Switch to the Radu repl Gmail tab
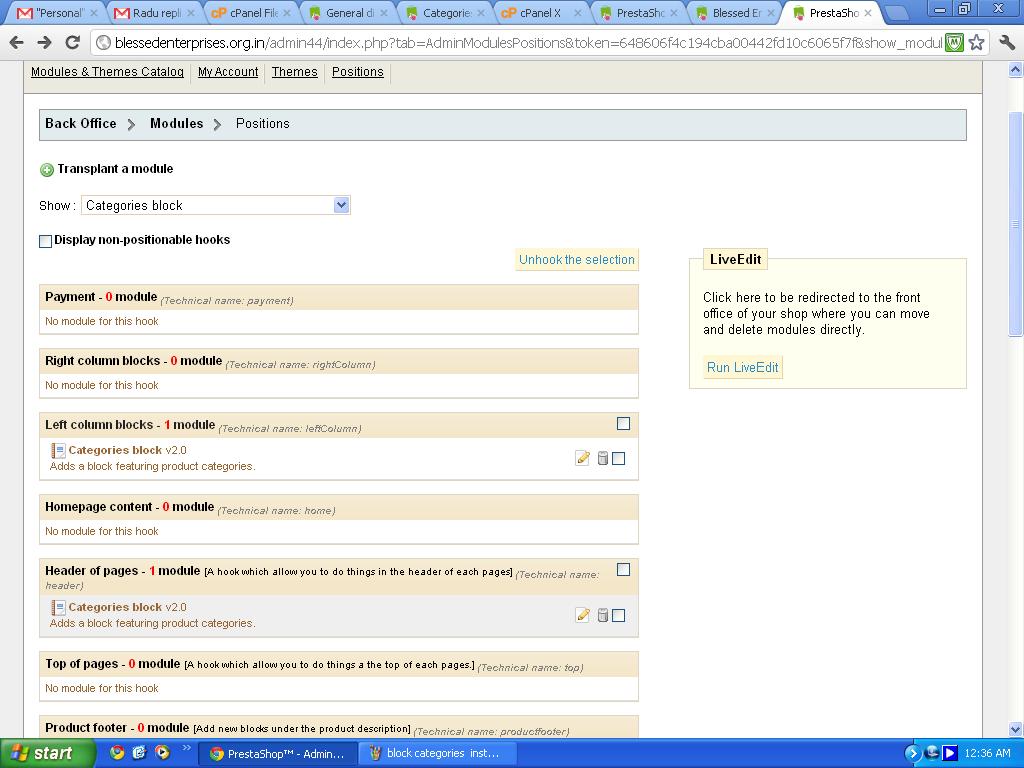Image resolution: width=1024 pixels, height=768 pixels. 154,13
